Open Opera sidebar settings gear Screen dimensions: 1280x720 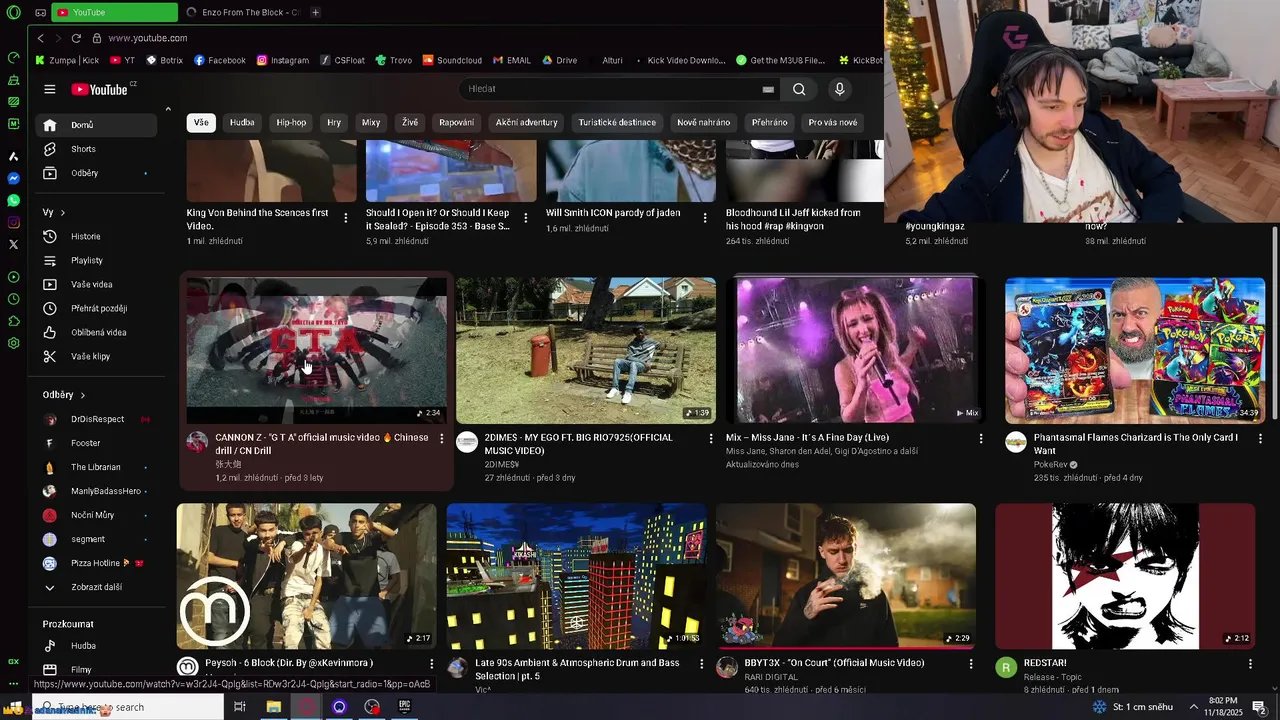14,343
